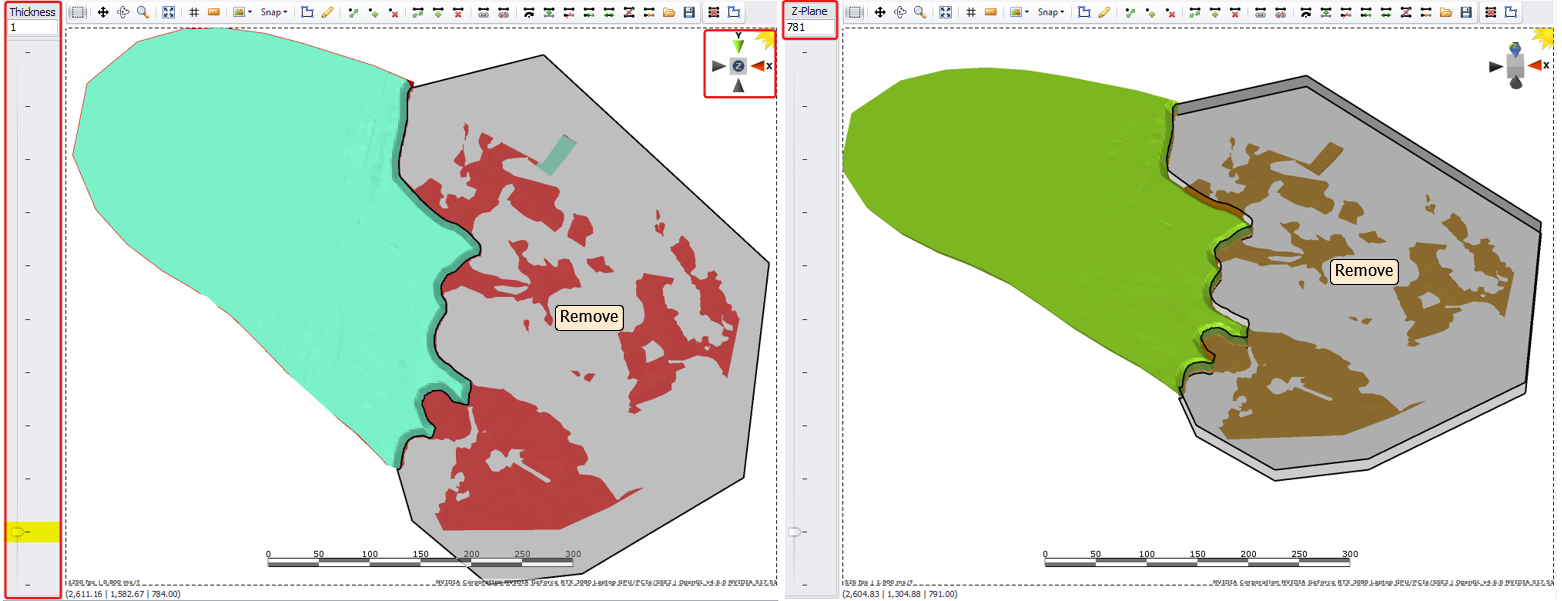1562x601 pixels.
Task: Click the save disk icon in right toolbar
Action: (1466, 12)
